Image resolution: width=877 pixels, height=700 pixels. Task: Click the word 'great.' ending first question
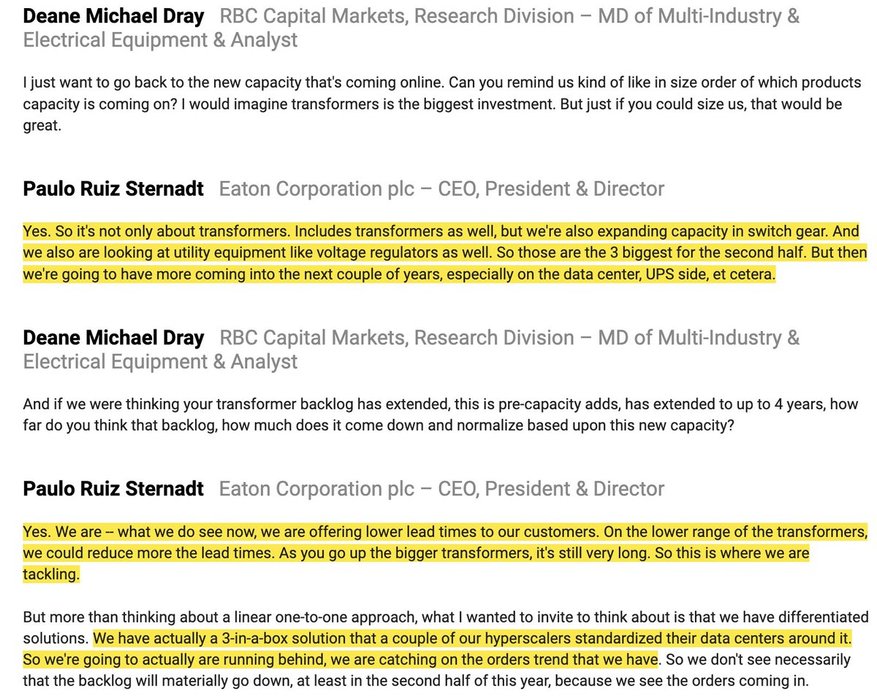click(42, 125)
